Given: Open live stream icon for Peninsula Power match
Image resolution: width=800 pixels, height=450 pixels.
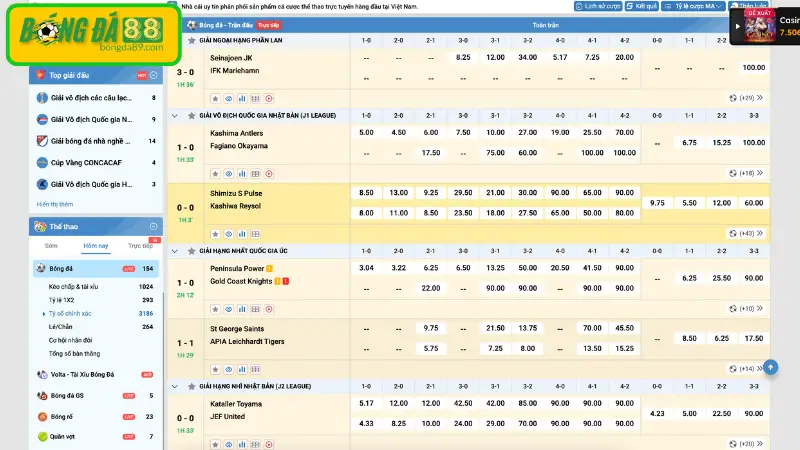Looking at the screenshot, I should (269, 309).
